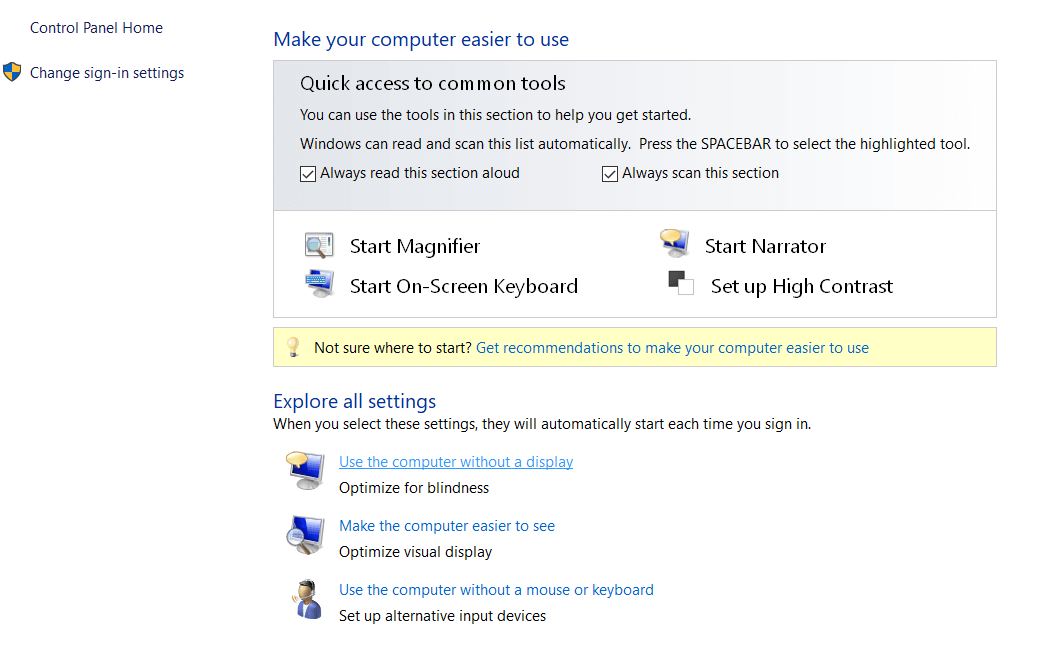
Task: Select Start Narrator text
Action: [x=765, y=246]
